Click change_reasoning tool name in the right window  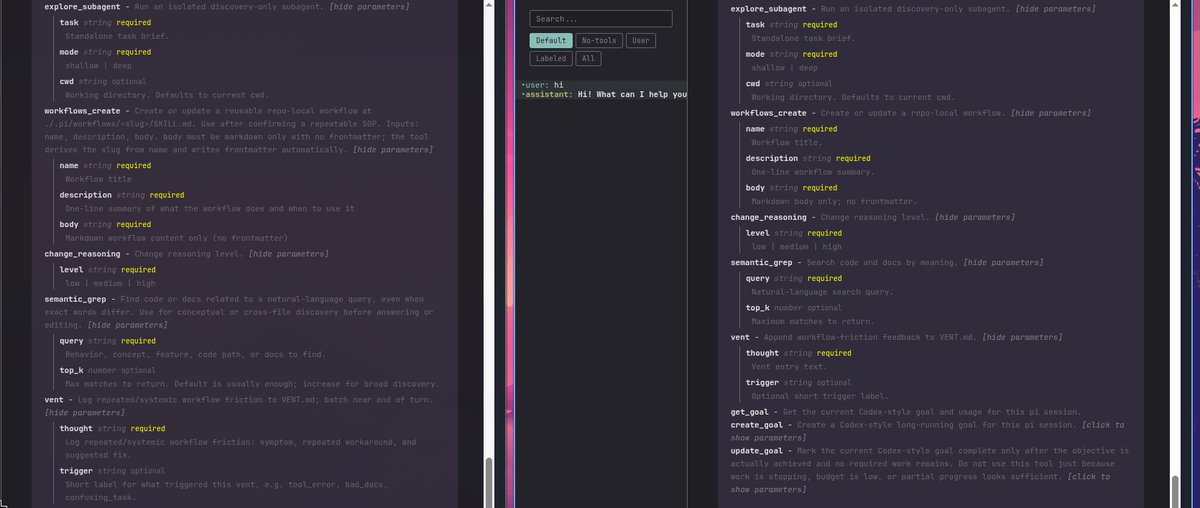tap(769, 218)
